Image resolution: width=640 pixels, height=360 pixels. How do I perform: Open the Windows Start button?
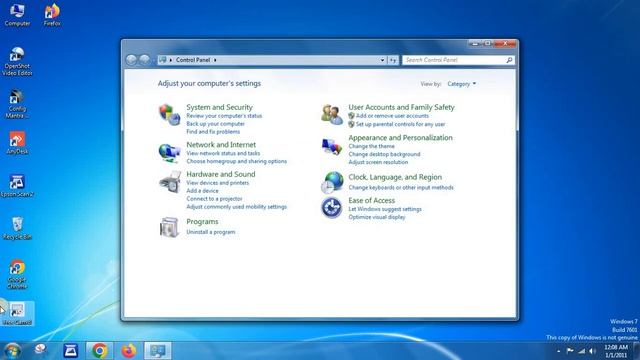click(12, 351)
